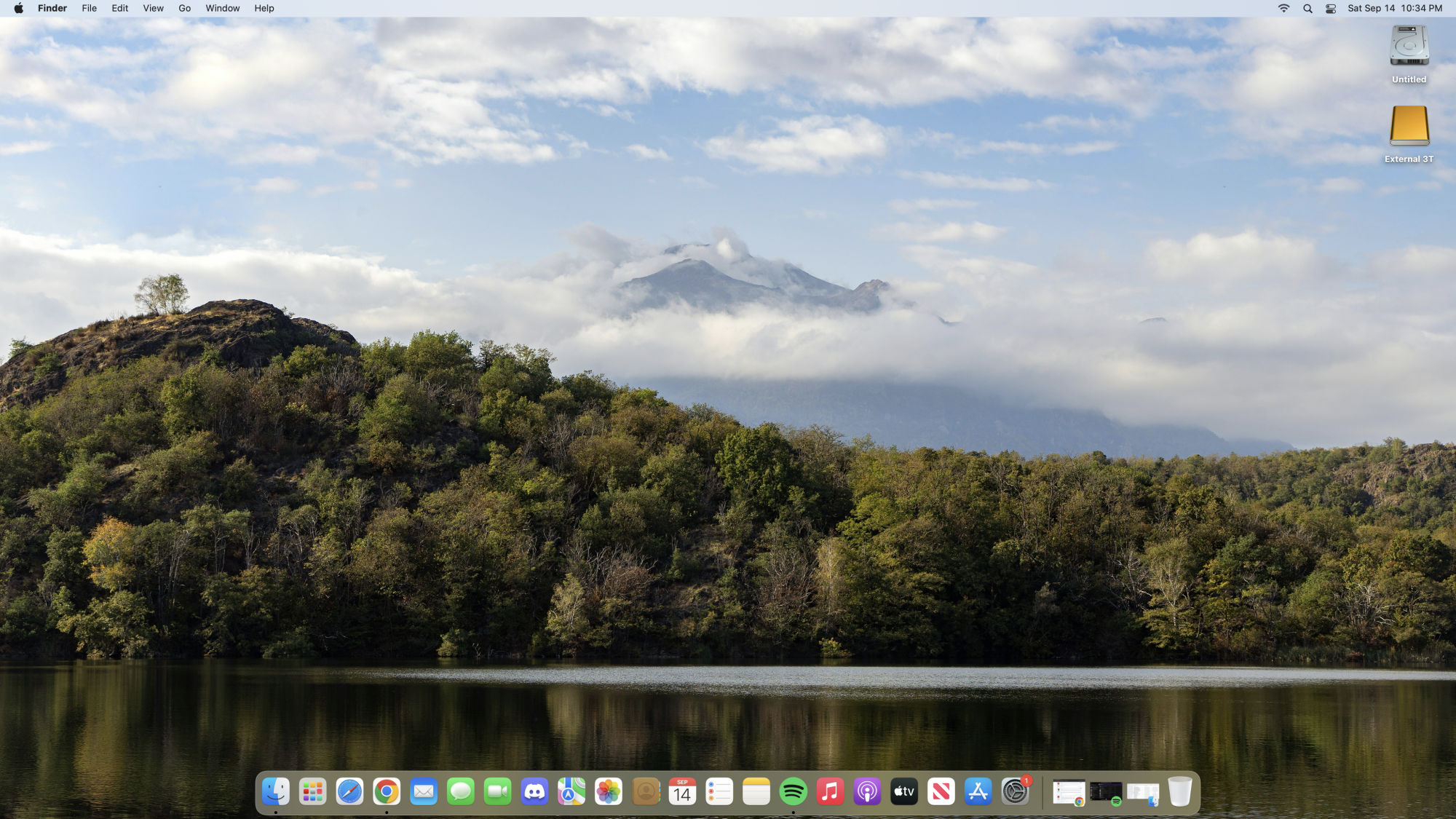The image size is (1456, 819).
Task: Open the Apple menu
Action: [18, 9]
